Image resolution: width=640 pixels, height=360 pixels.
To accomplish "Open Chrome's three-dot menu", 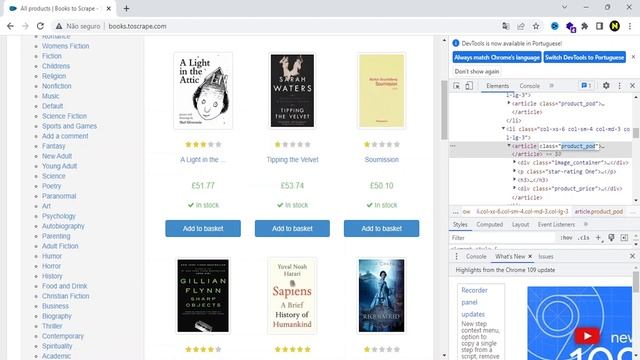I will click(630, 26).
